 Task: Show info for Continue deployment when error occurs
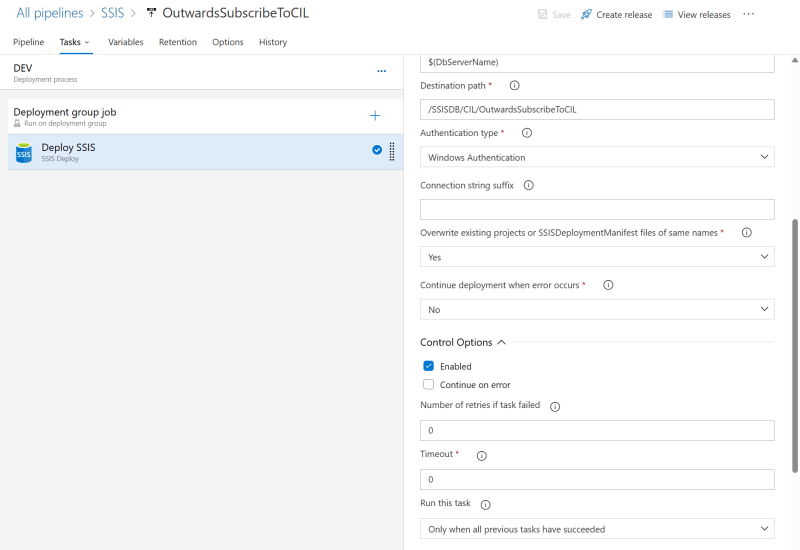[x=608, y=285]
